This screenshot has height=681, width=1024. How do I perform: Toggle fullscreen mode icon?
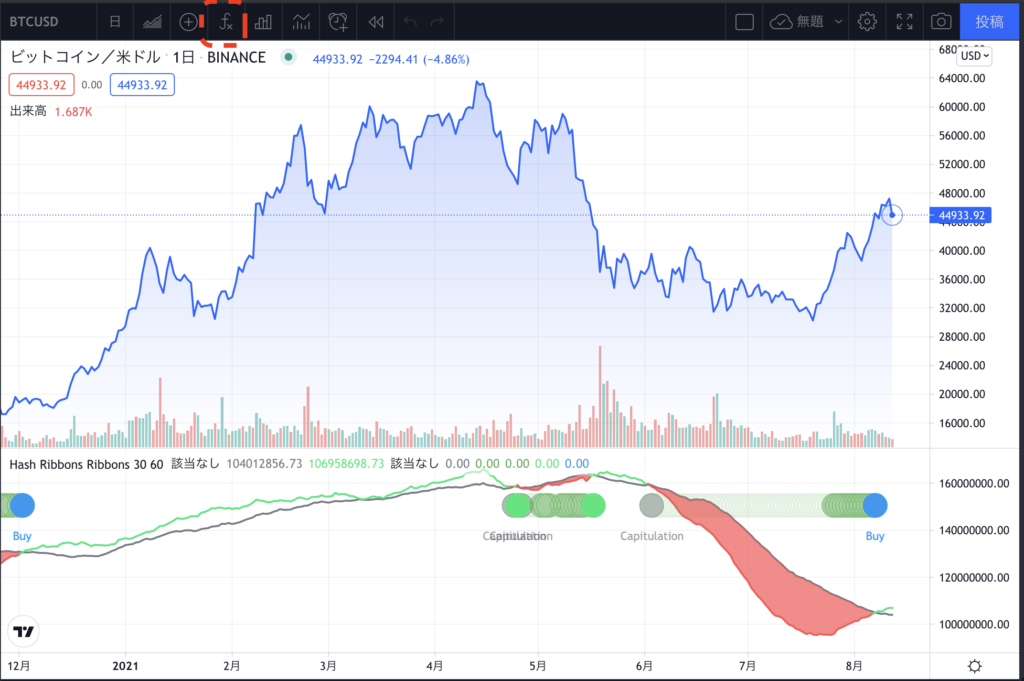[904, 22]
